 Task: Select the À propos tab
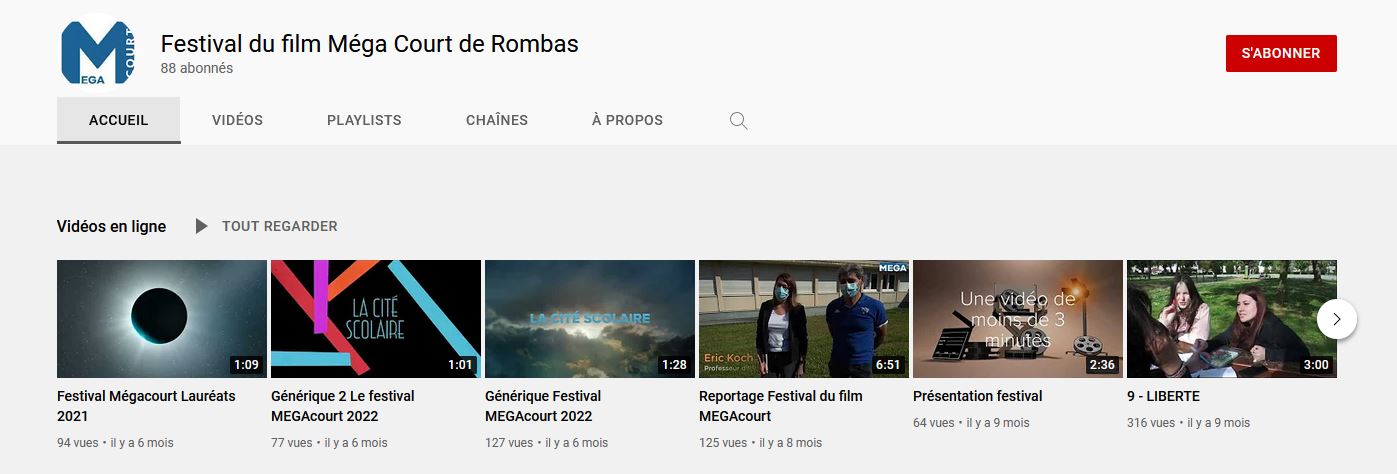[x=627, y=120]
